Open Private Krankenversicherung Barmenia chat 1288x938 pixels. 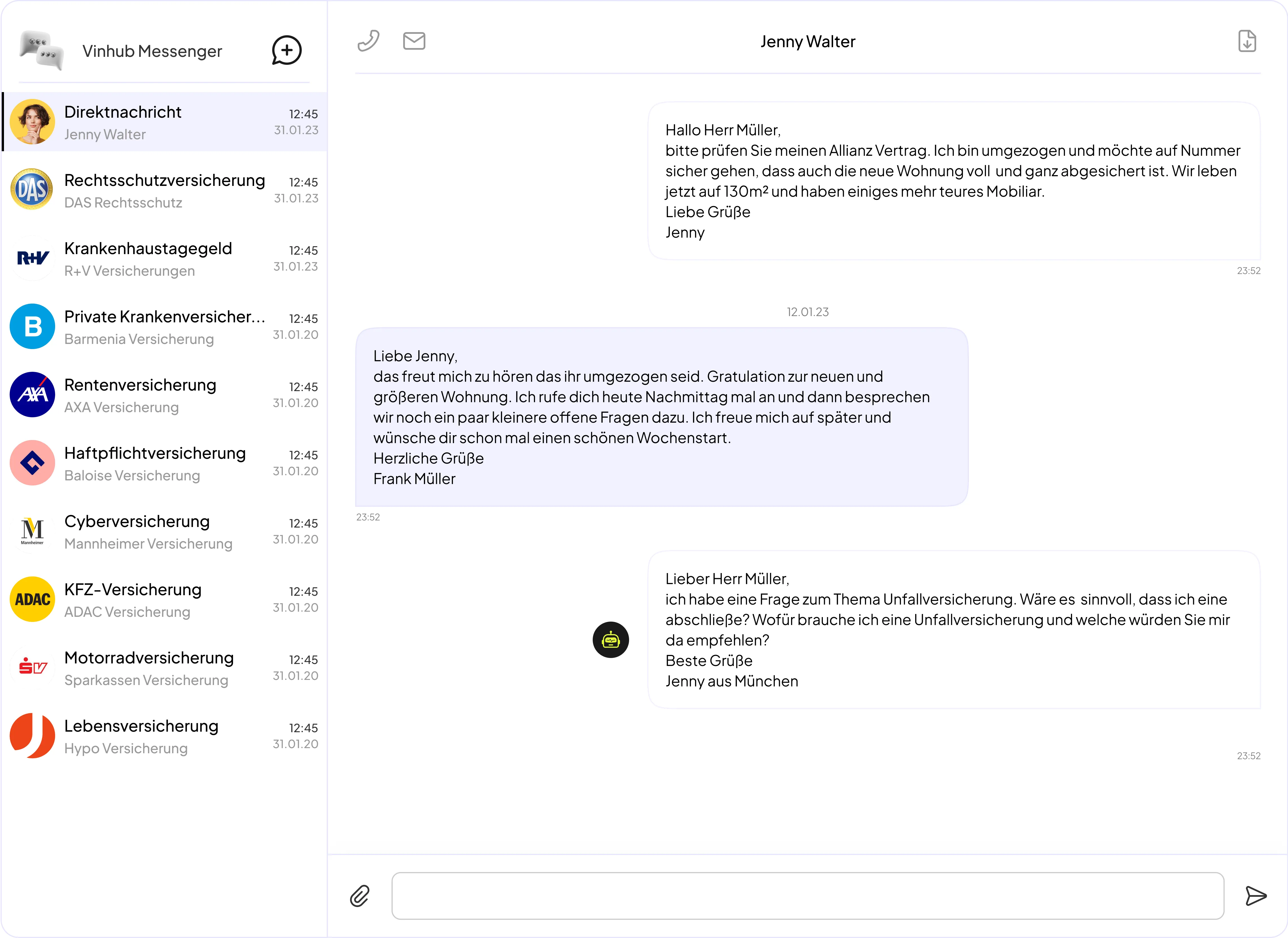point(165,327)
